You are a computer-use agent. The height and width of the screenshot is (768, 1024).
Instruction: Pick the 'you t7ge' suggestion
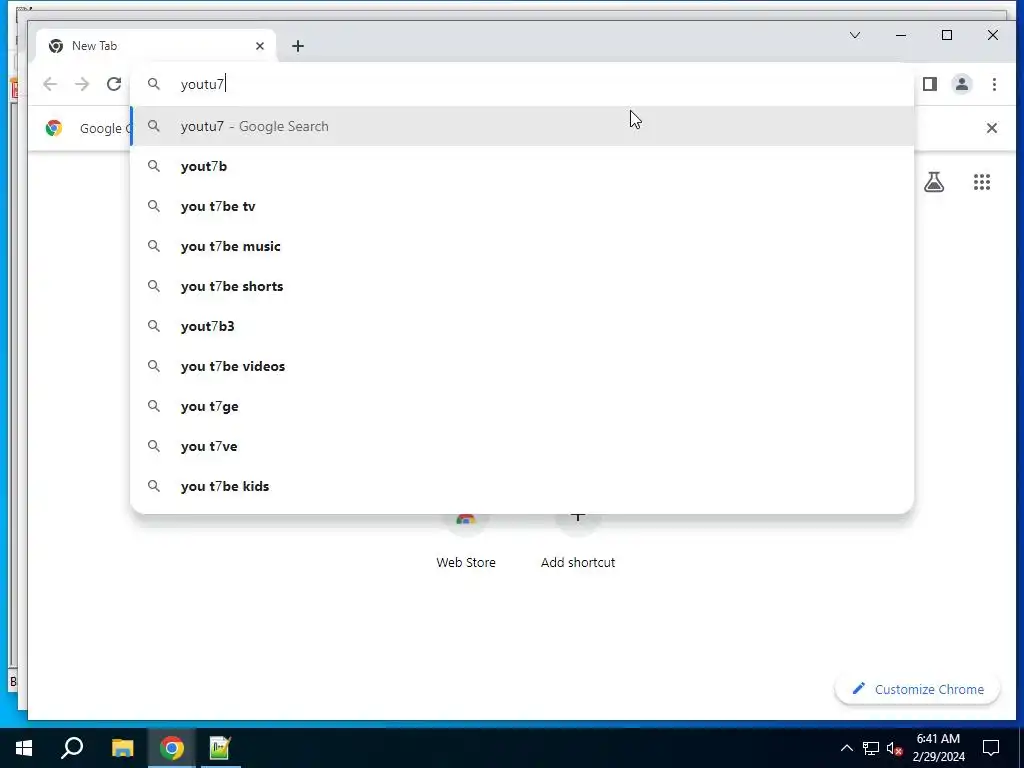point(522,406)
